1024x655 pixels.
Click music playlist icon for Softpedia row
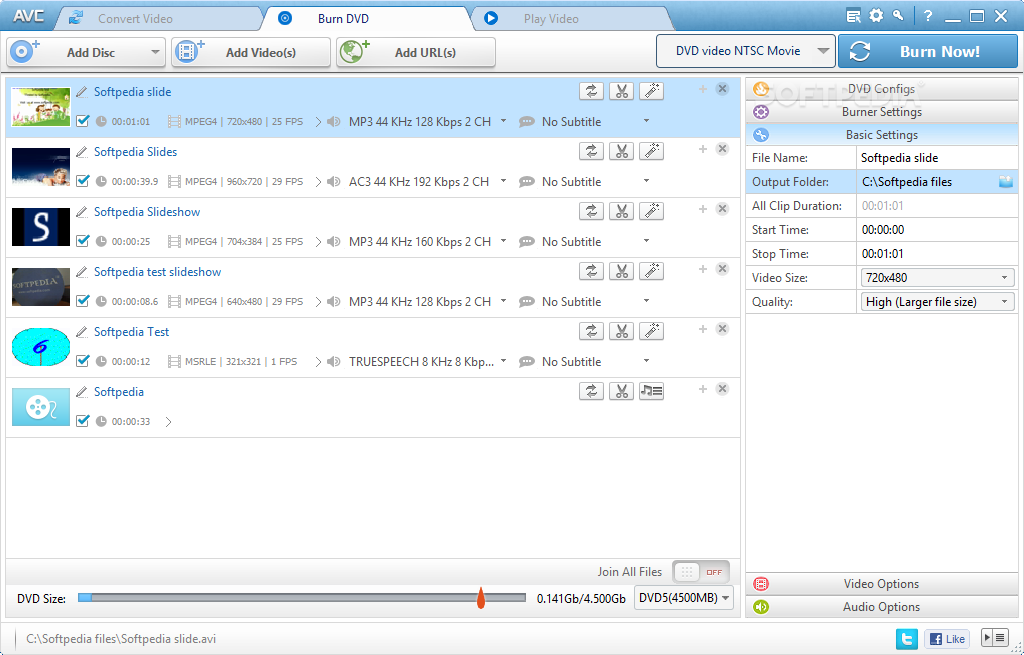click(651, 392)
